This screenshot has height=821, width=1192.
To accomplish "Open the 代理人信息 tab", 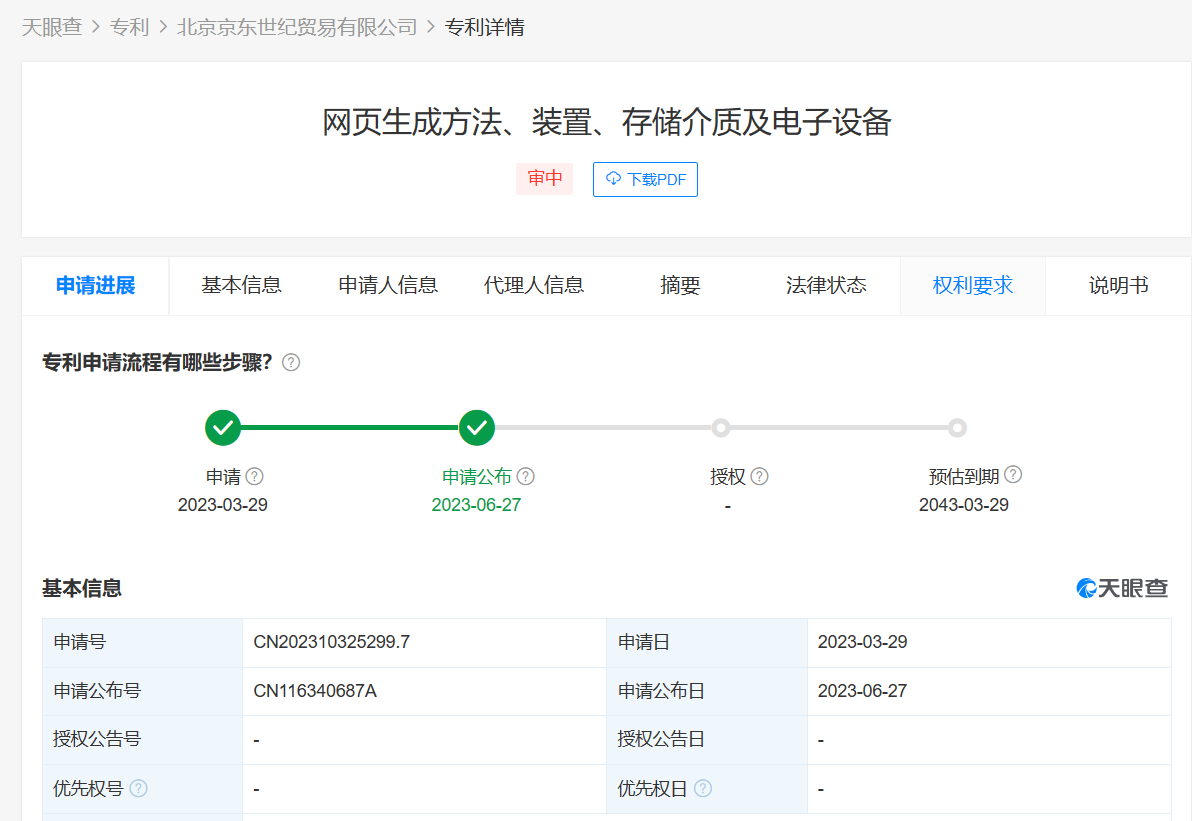I will tap(534, 286).
